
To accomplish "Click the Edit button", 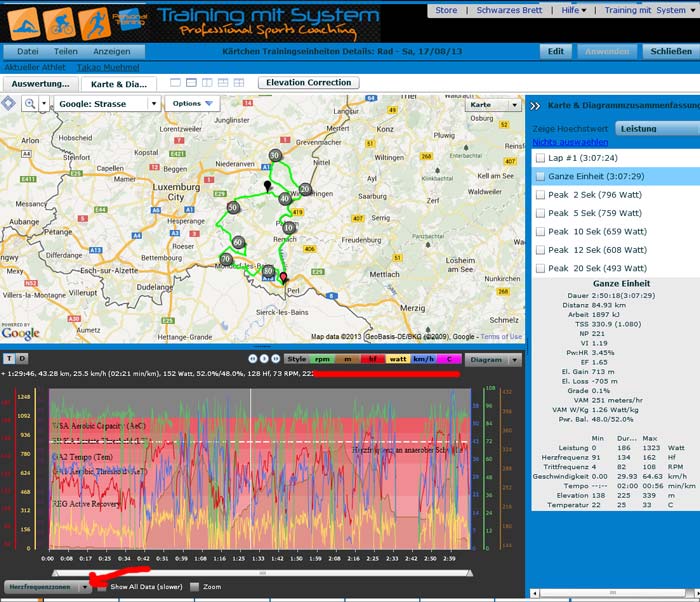I will coord(555,51).
